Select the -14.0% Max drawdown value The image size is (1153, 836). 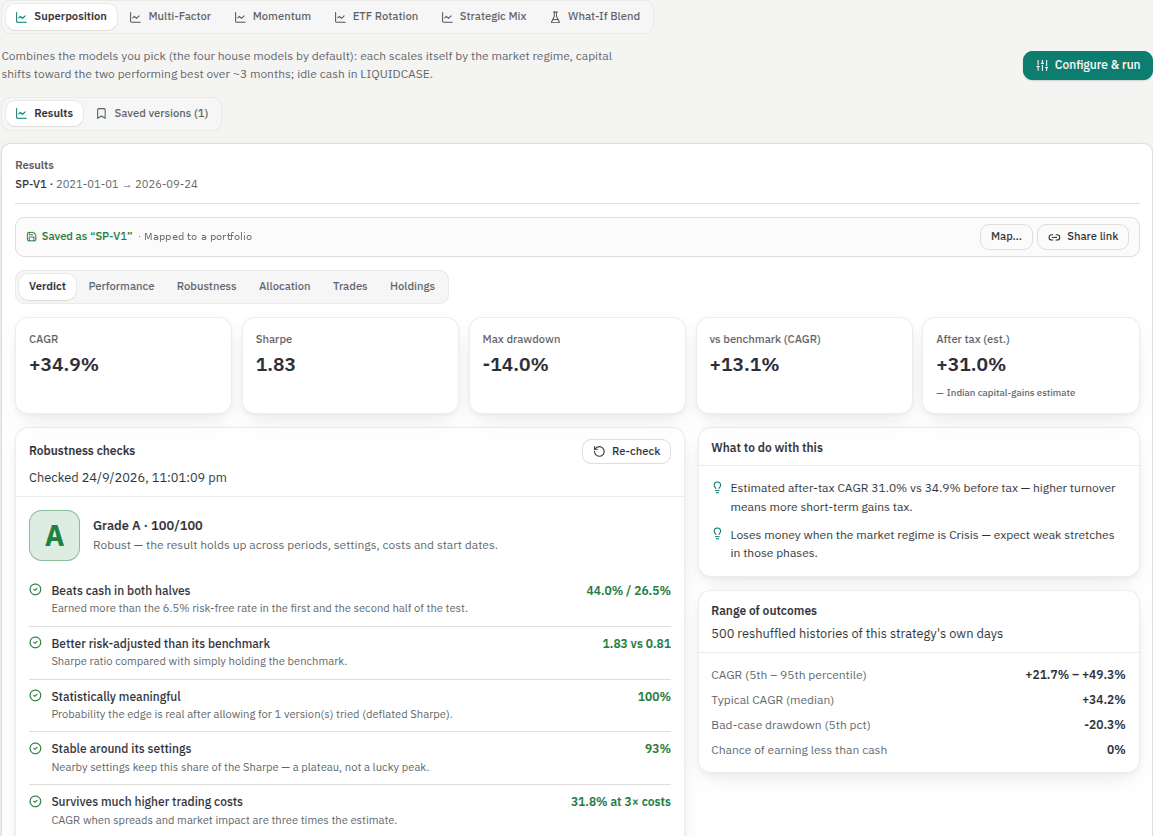click(515, 365)
